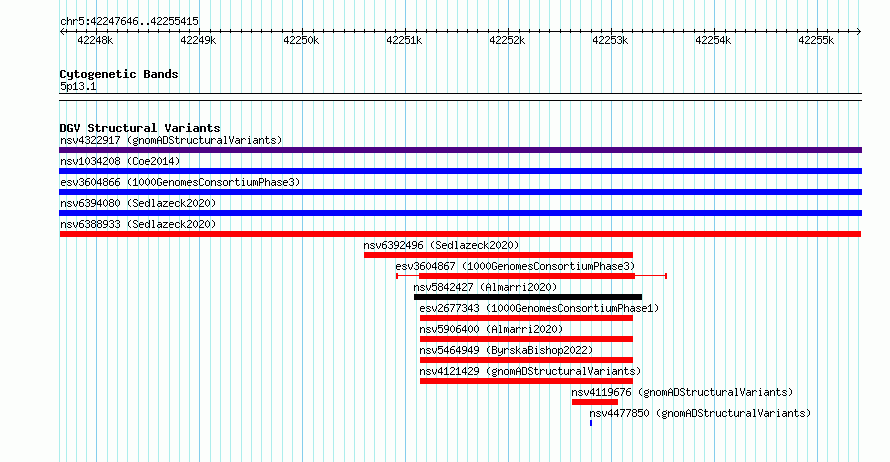Open the nsv5842427 (Almarri2020) label

click(x=485, y=287)
